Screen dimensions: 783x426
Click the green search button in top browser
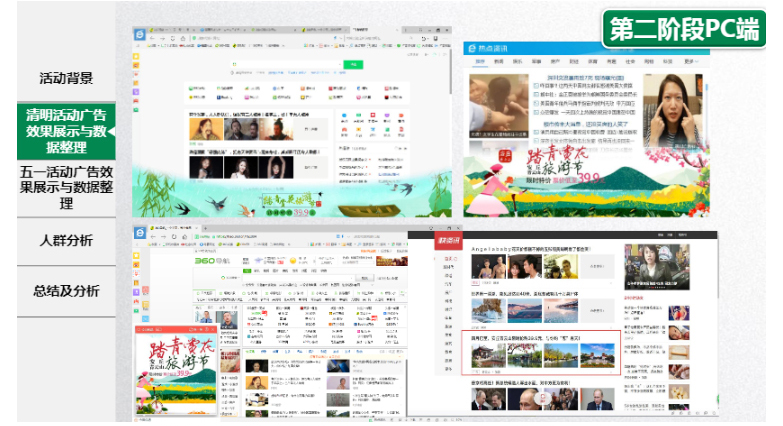coord(353,64)
